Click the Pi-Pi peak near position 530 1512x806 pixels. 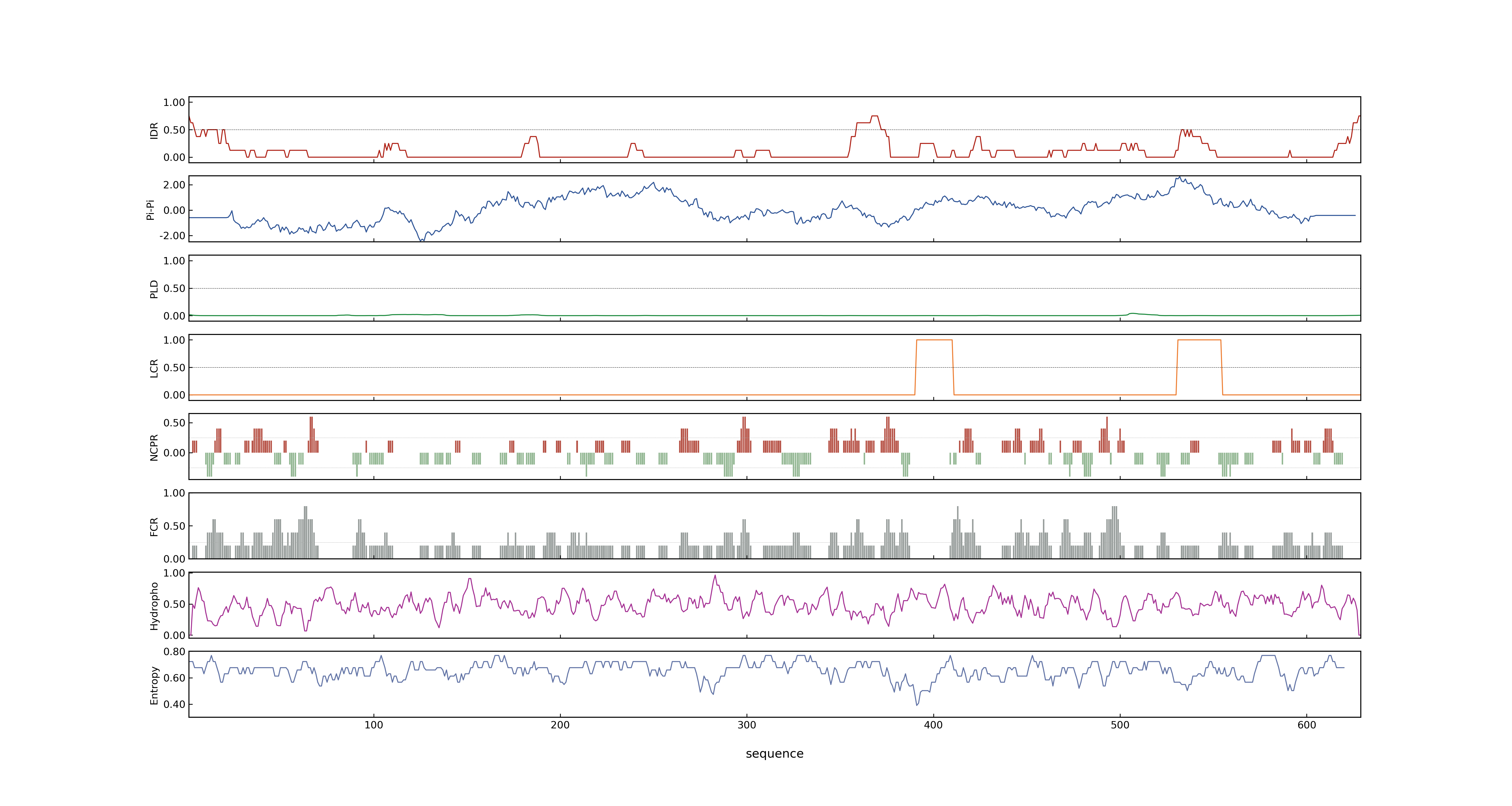coord(1179,178)
